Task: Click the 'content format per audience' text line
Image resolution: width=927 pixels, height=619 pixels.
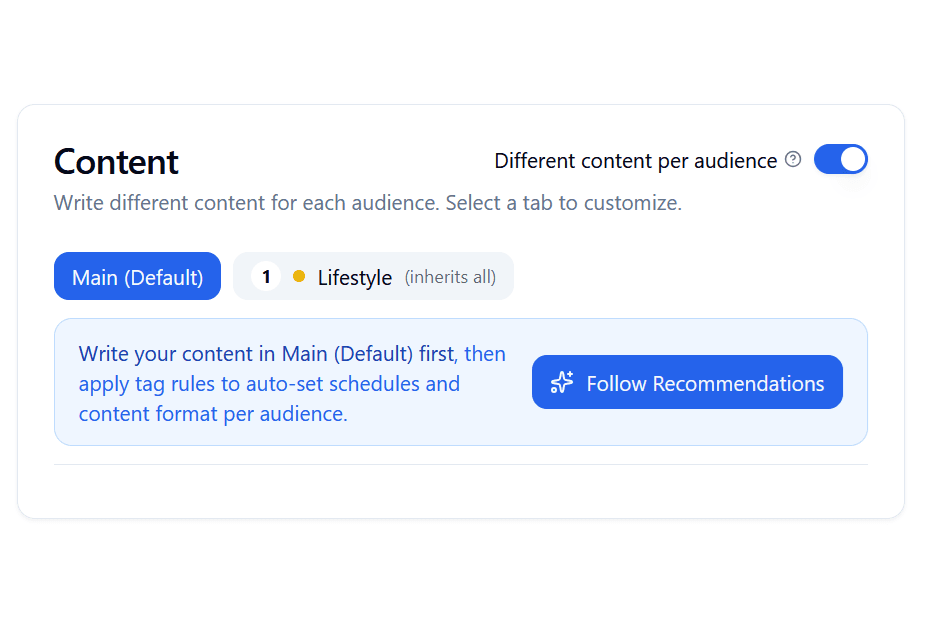Action: [x=213, y=414]
